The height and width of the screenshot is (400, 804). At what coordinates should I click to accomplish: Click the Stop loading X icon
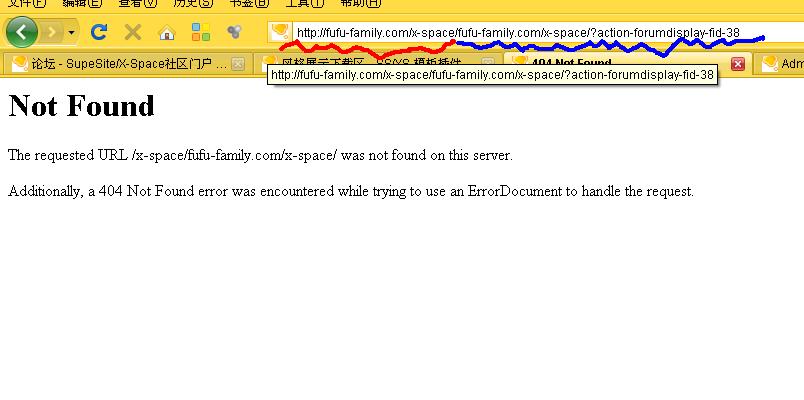[133, 32]
